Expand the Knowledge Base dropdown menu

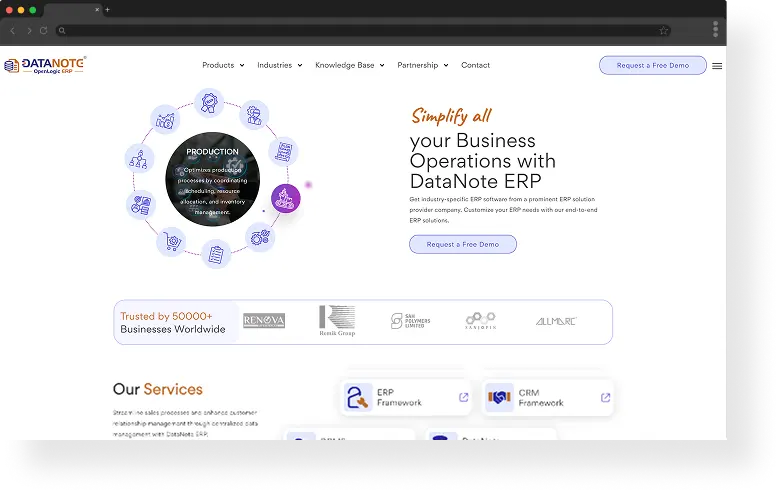350,65
